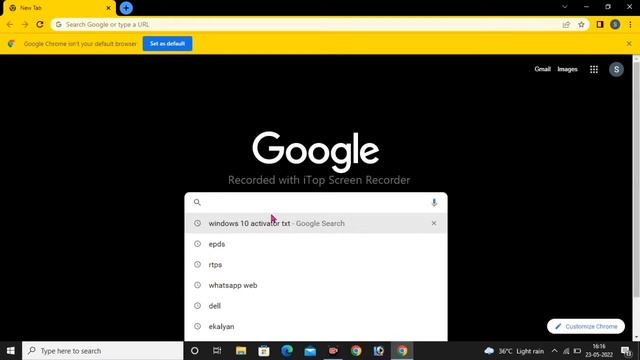
Task: Open File Explorer from taskbar
Action: point(241,351)
